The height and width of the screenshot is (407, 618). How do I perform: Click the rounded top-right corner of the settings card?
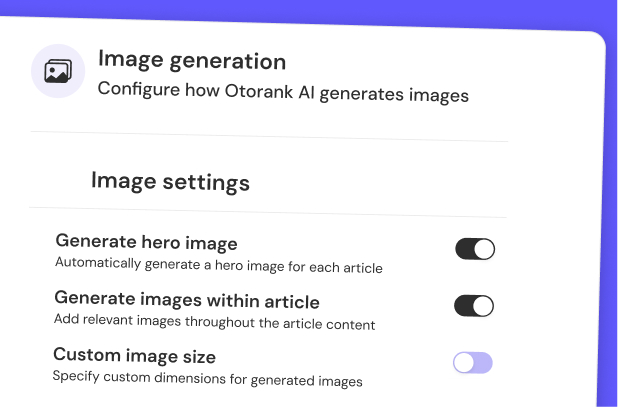tap(598, 40)
